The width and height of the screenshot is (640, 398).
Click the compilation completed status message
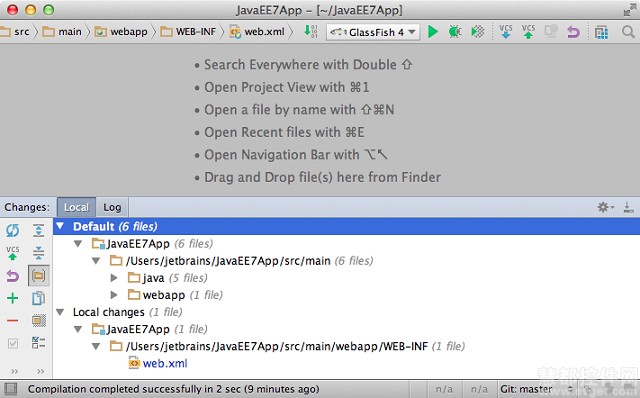click(x=174, y=389)
